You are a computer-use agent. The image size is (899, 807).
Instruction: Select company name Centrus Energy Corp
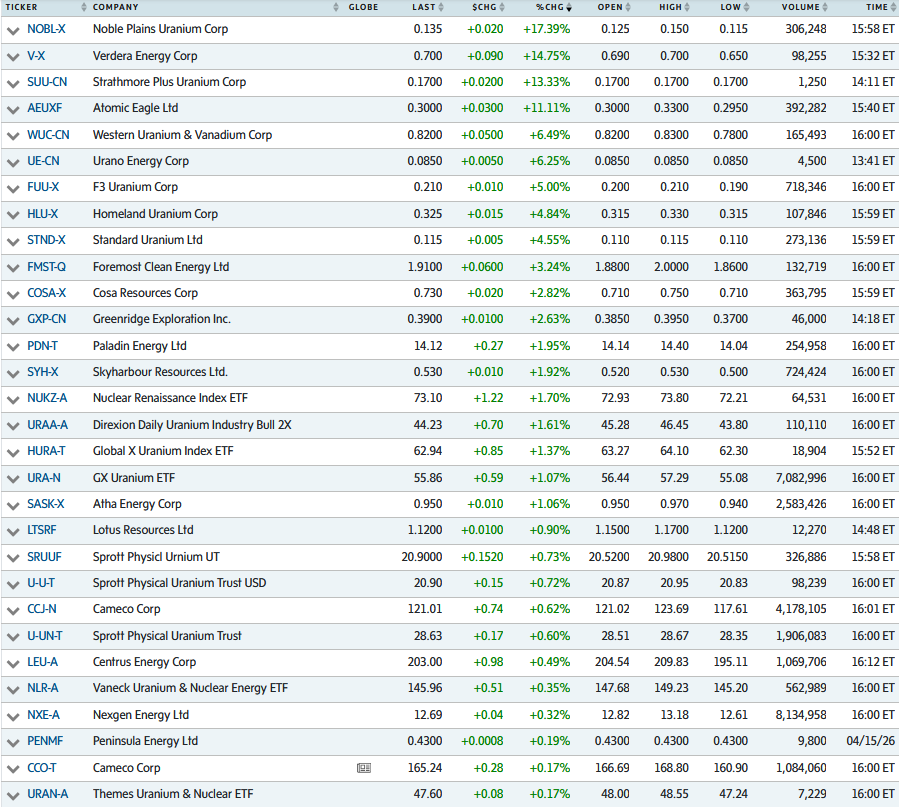(x=144, y=662)
